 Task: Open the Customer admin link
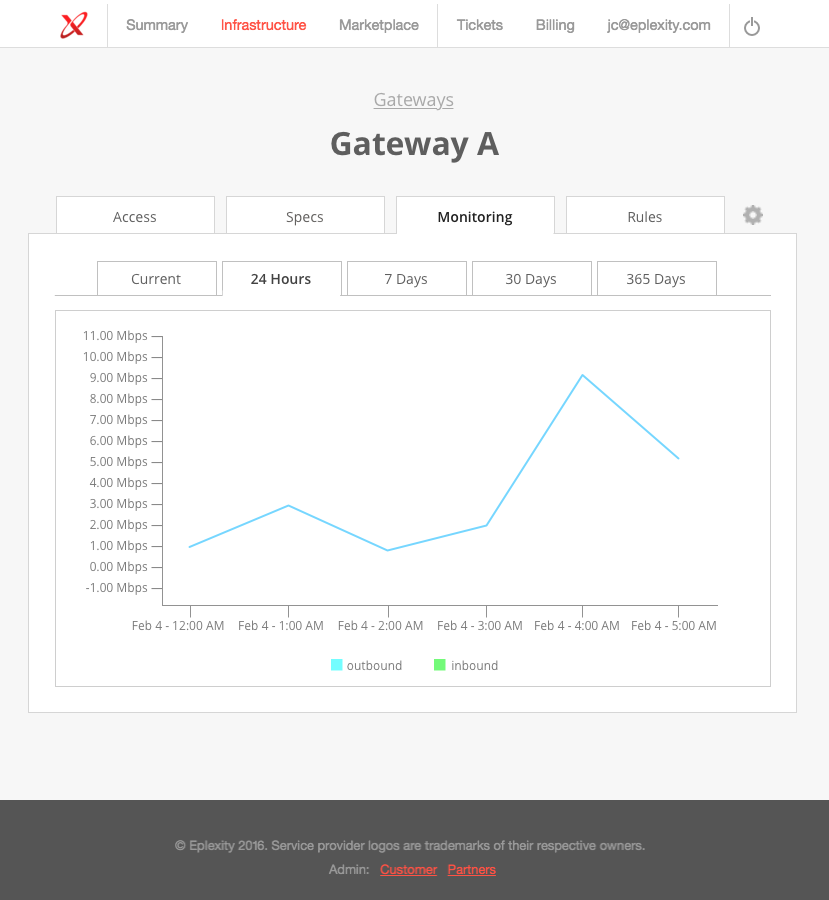408,870
